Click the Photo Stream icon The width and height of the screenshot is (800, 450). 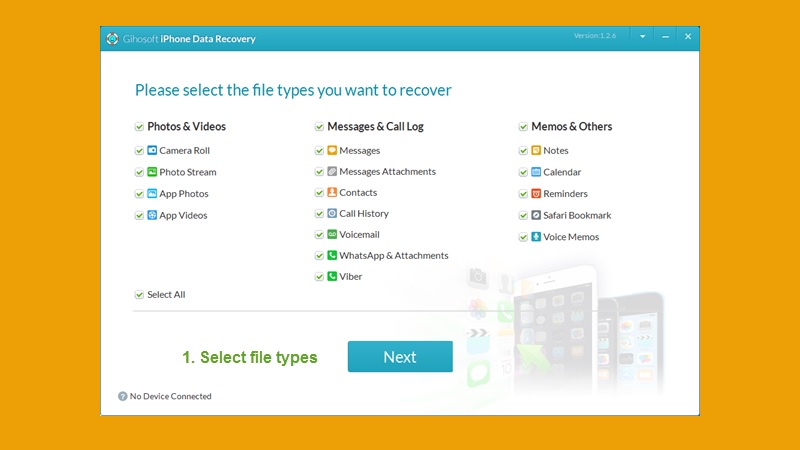pos(152,171)
